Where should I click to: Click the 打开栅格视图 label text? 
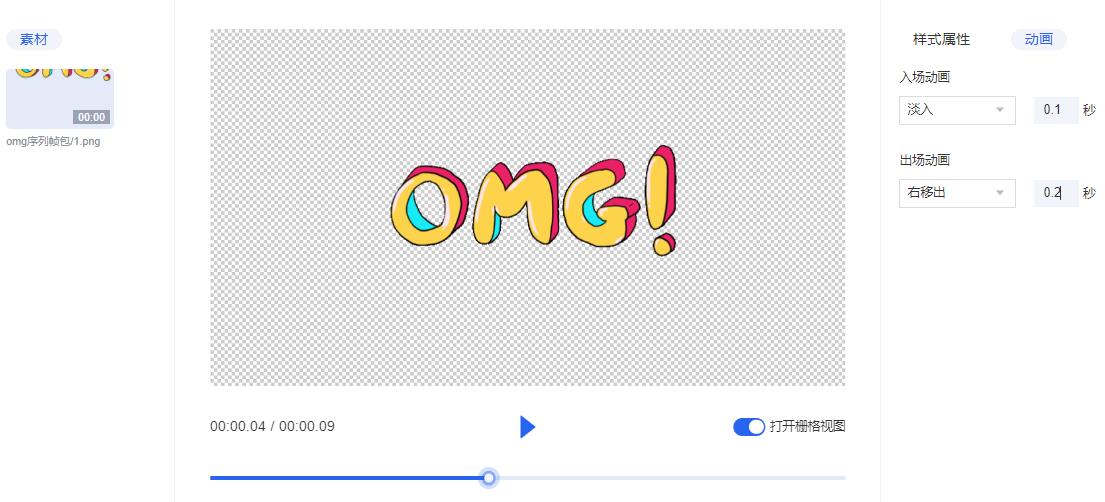coord(807,427)
